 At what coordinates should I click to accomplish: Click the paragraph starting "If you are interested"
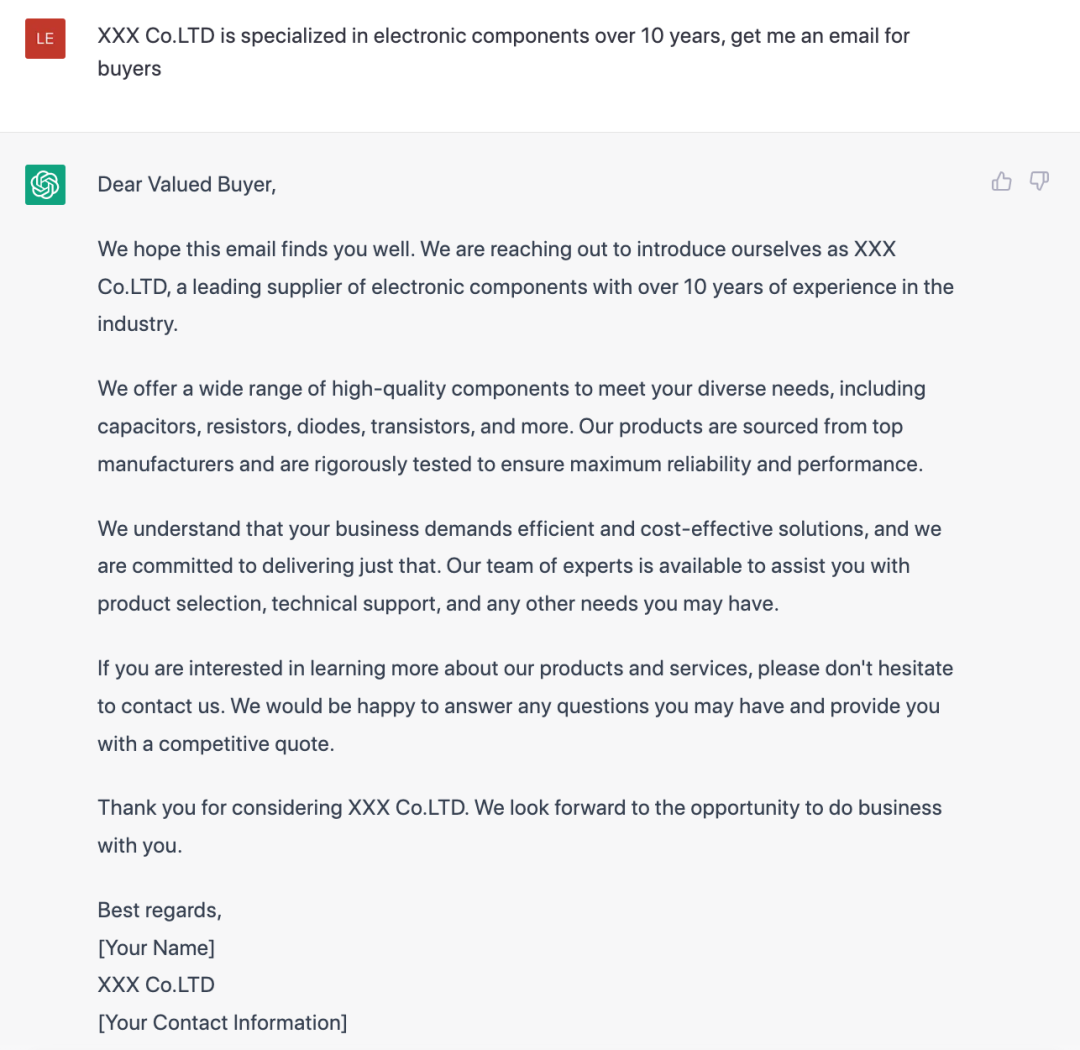click(x=525, y=706)
